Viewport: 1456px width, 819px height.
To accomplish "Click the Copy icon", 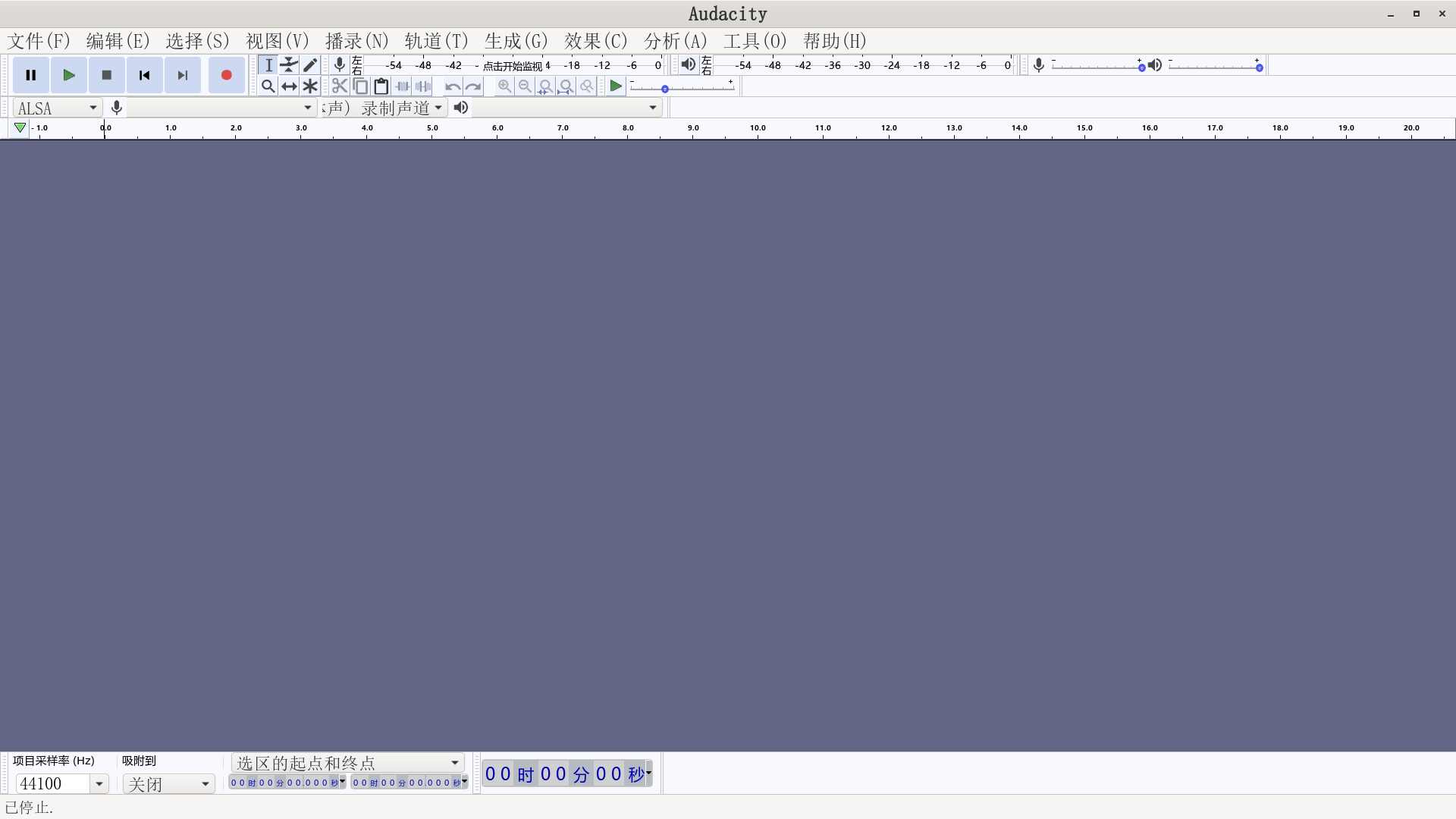I will click(360, 86).
